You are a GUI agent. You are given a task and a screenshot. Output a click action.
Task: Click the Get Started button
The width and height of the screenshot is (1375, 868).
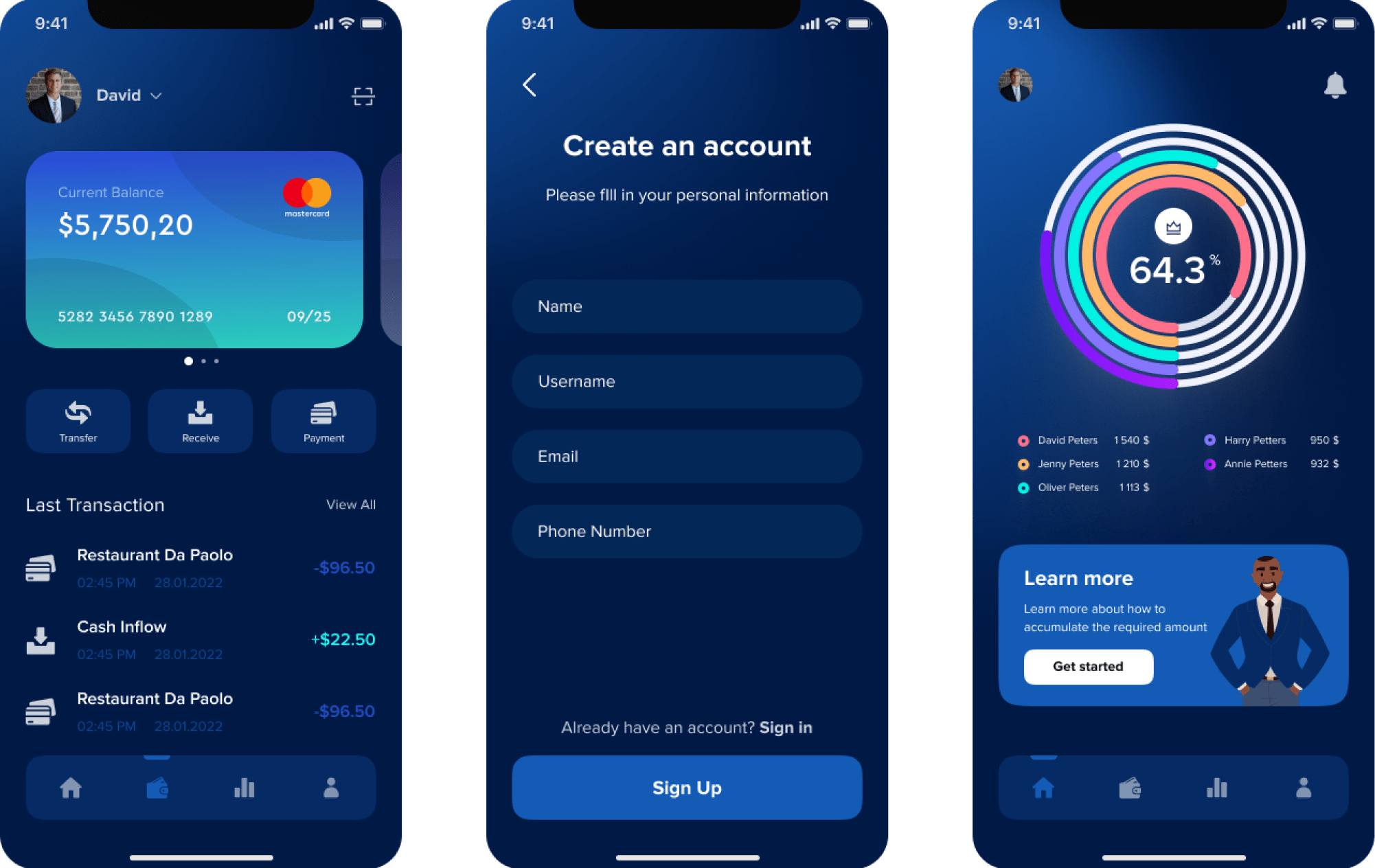click(1088, 666)
